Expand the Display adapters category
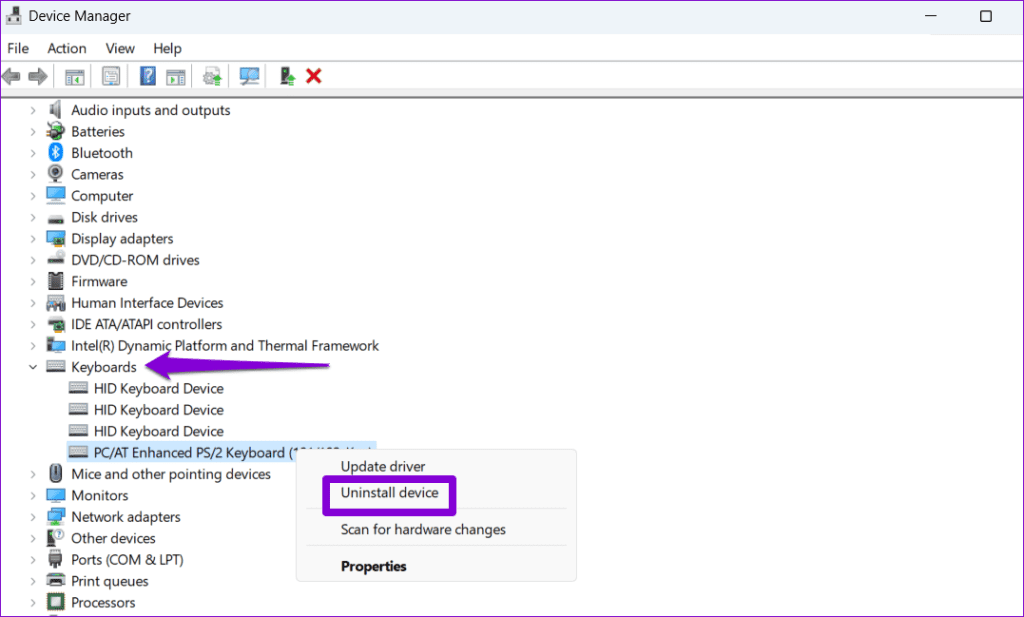The image size is (1024, 617). tap(33, 238)
